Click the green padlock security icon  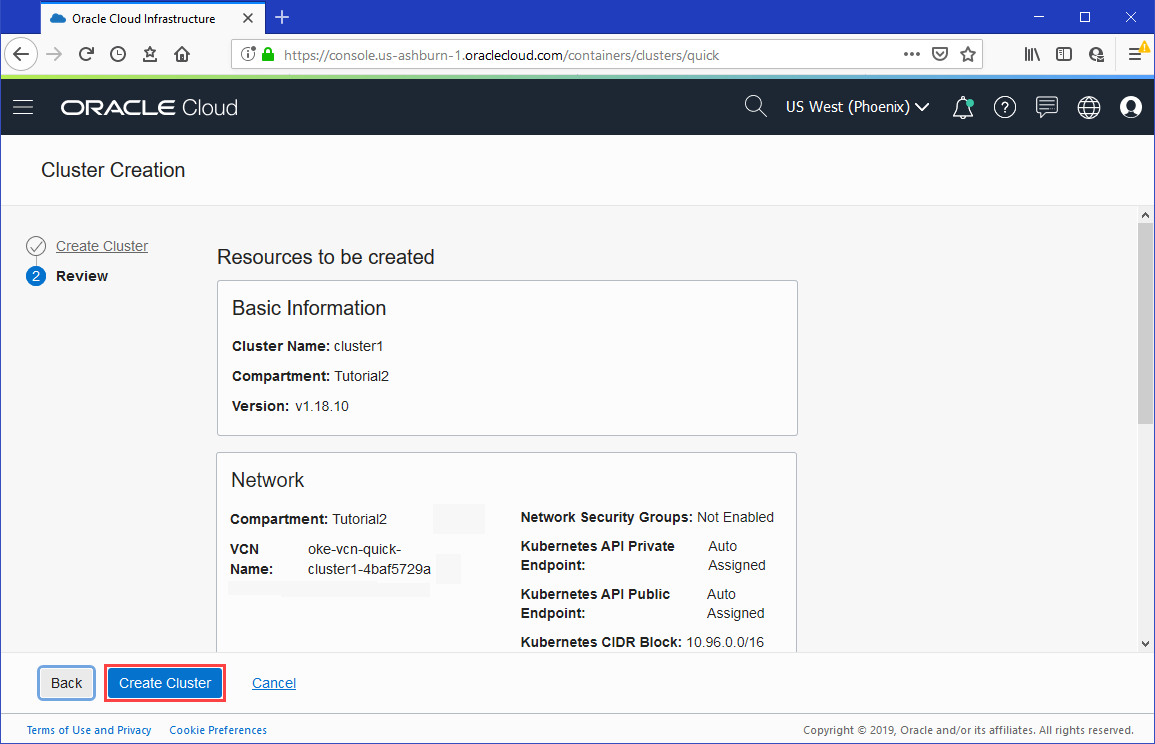[268, 55]
